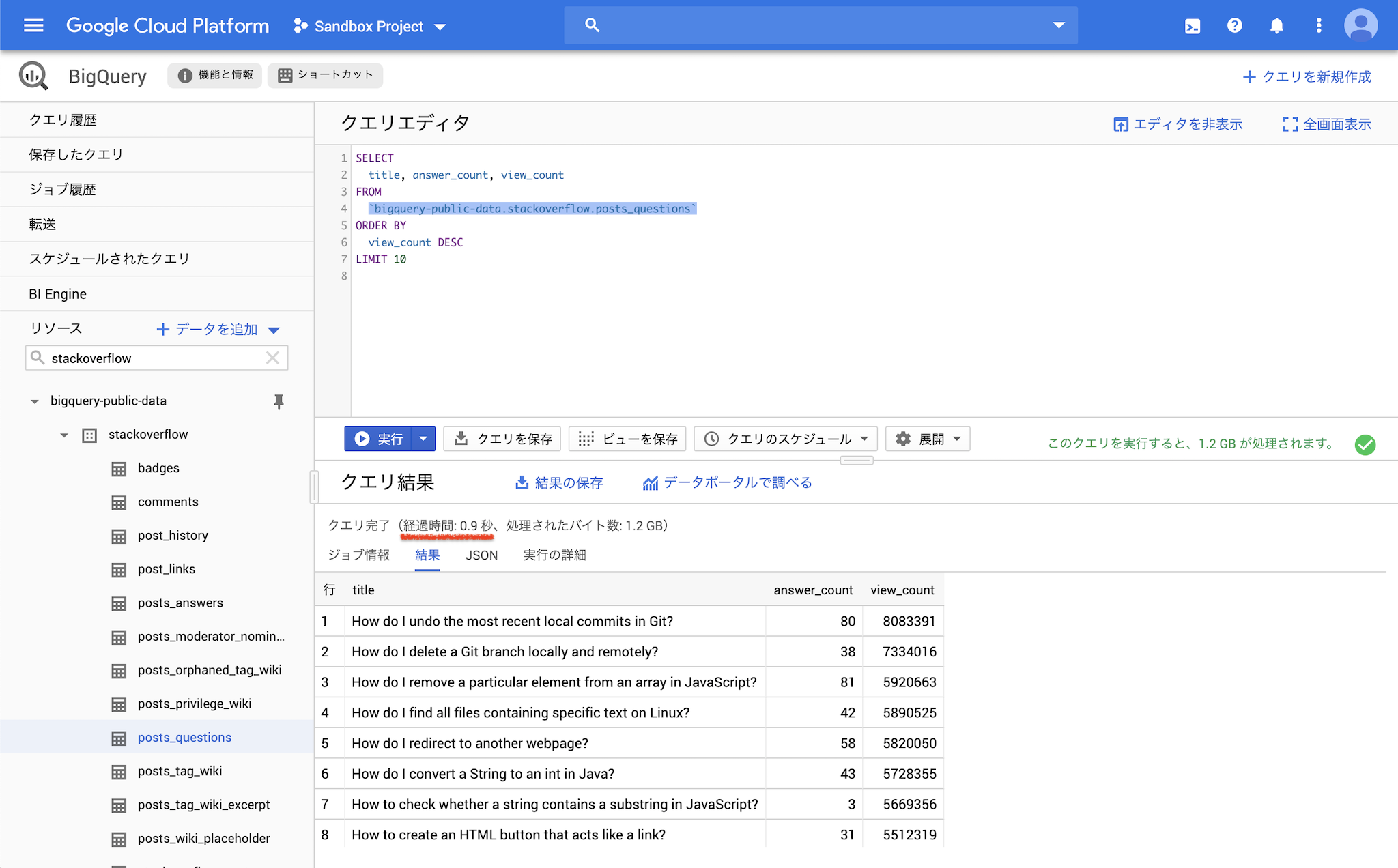Click the posts_tag_wiki_excerpt table icon

tap(119, 805)
